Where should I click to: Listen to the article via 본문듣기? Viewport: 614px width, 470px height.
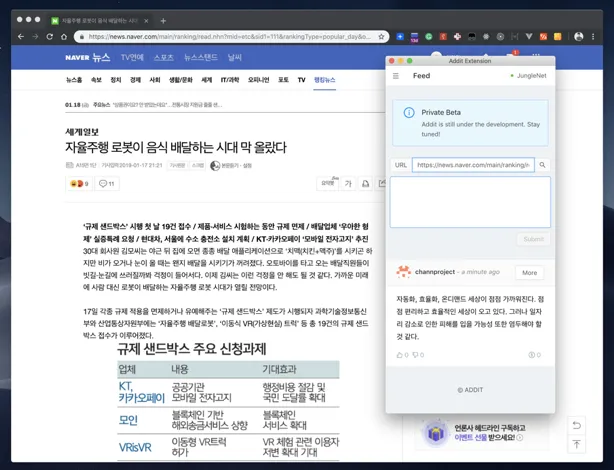pyautogui.click(x=231, y=166)
